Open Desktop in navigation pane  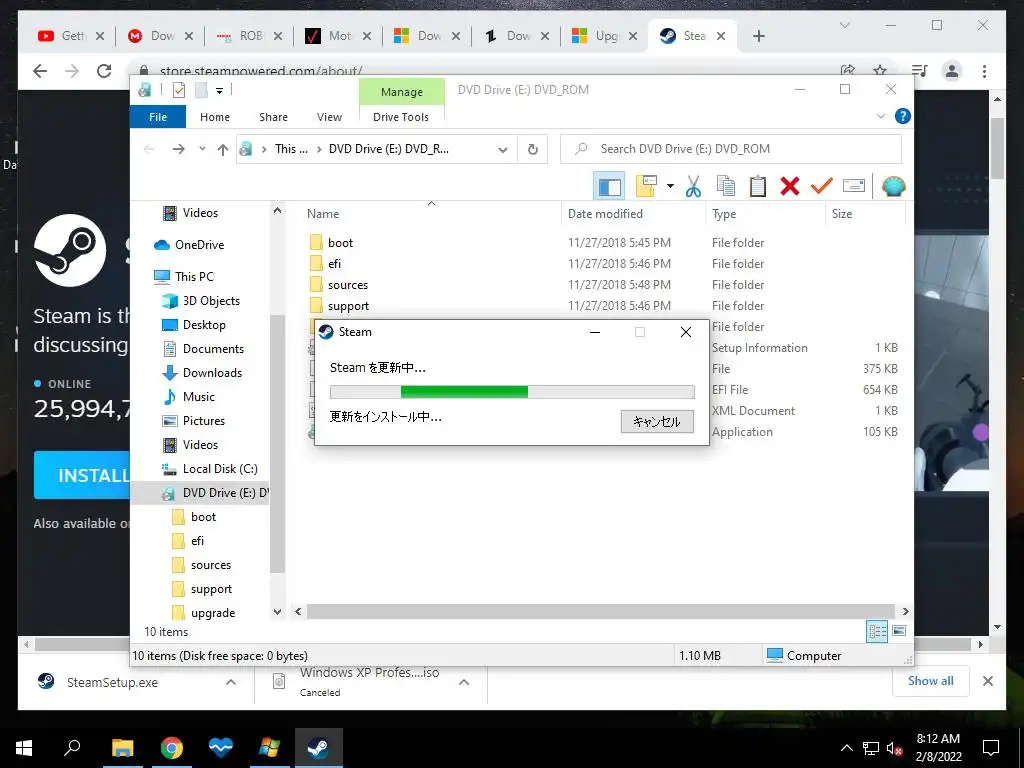(x=204, y=325)
